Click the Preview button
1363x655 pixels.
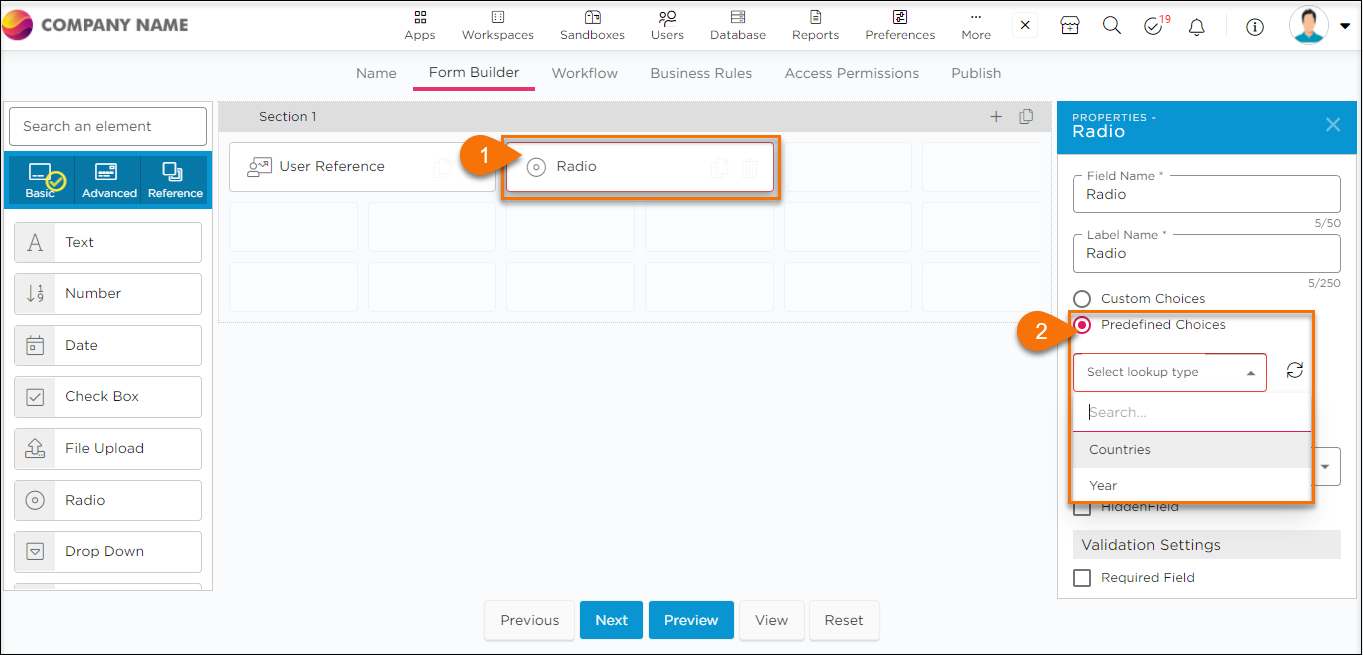[691, 620]
